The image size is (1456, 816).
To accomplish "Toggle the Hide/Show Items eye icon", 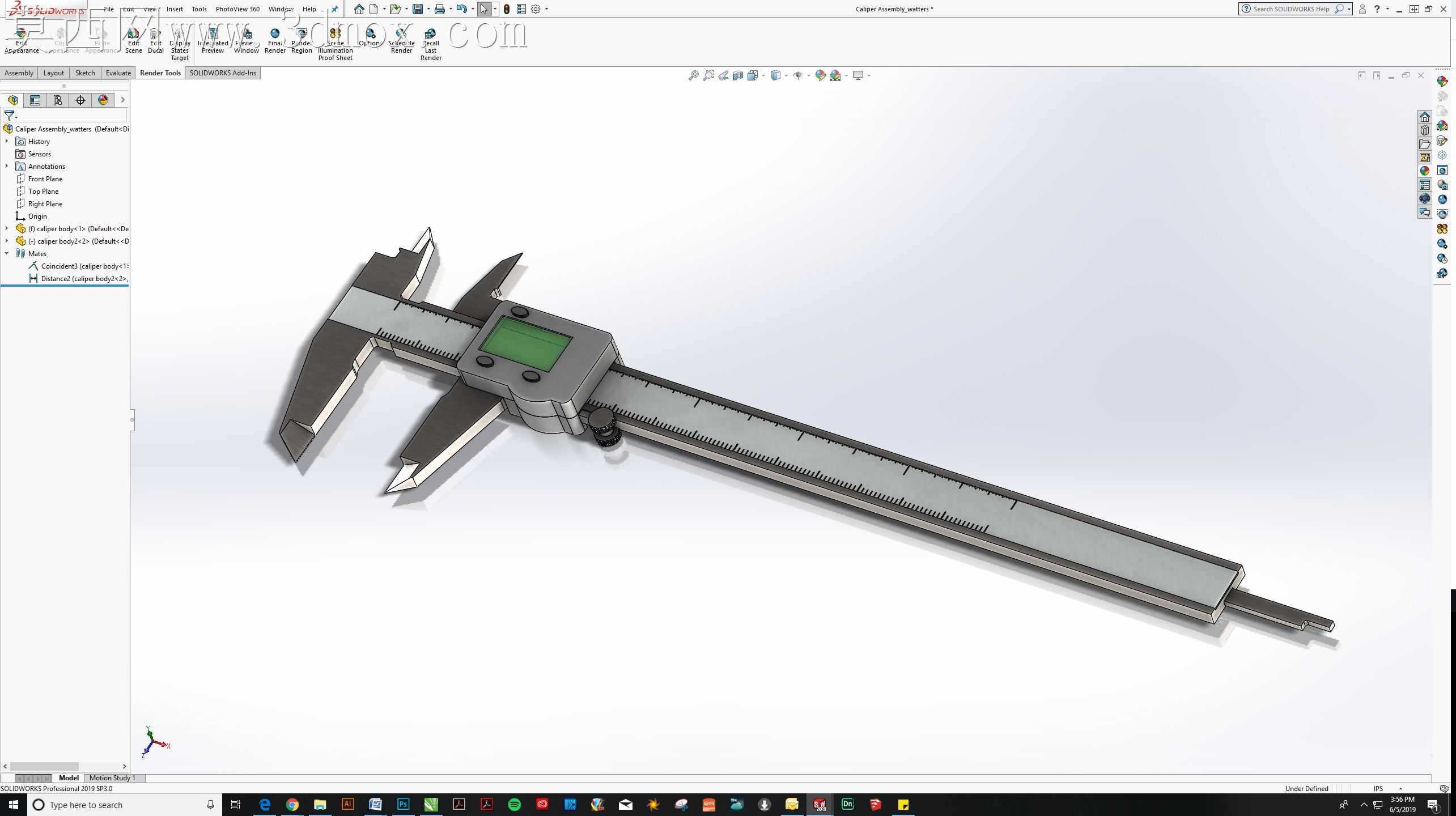I will tap(797, 75).
